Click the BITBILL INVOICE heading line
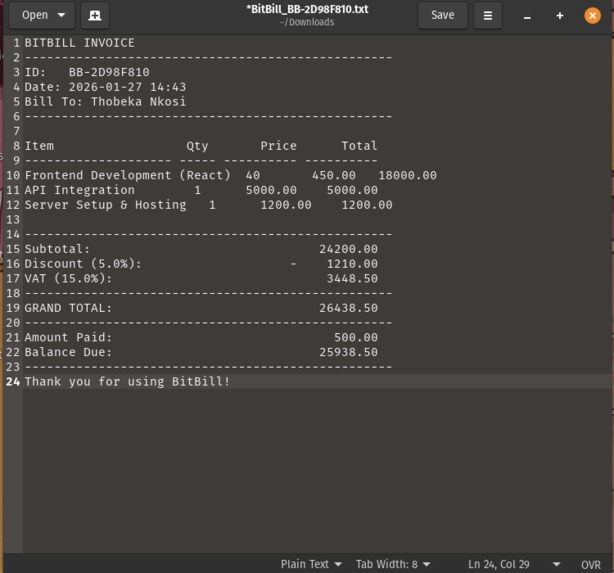Image resolution: width=614 pixels, height=573 pixels. [79, 43]
